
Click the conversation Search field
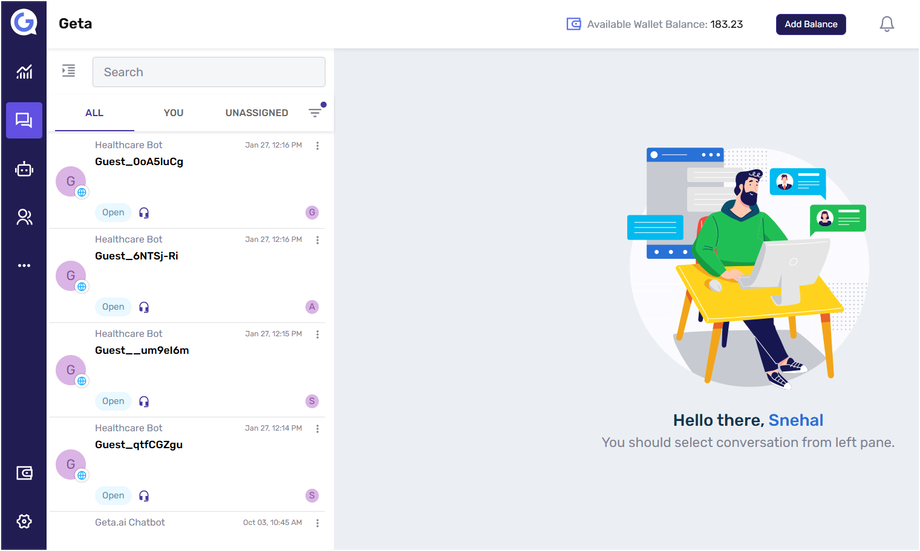(x=208, y=72)
